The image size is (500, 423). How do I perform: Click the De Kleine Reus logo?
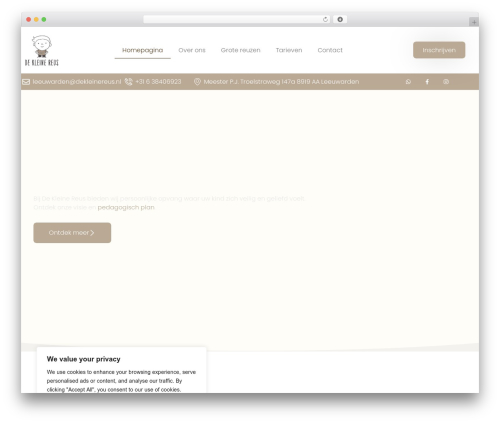click(x=42, y=50)
